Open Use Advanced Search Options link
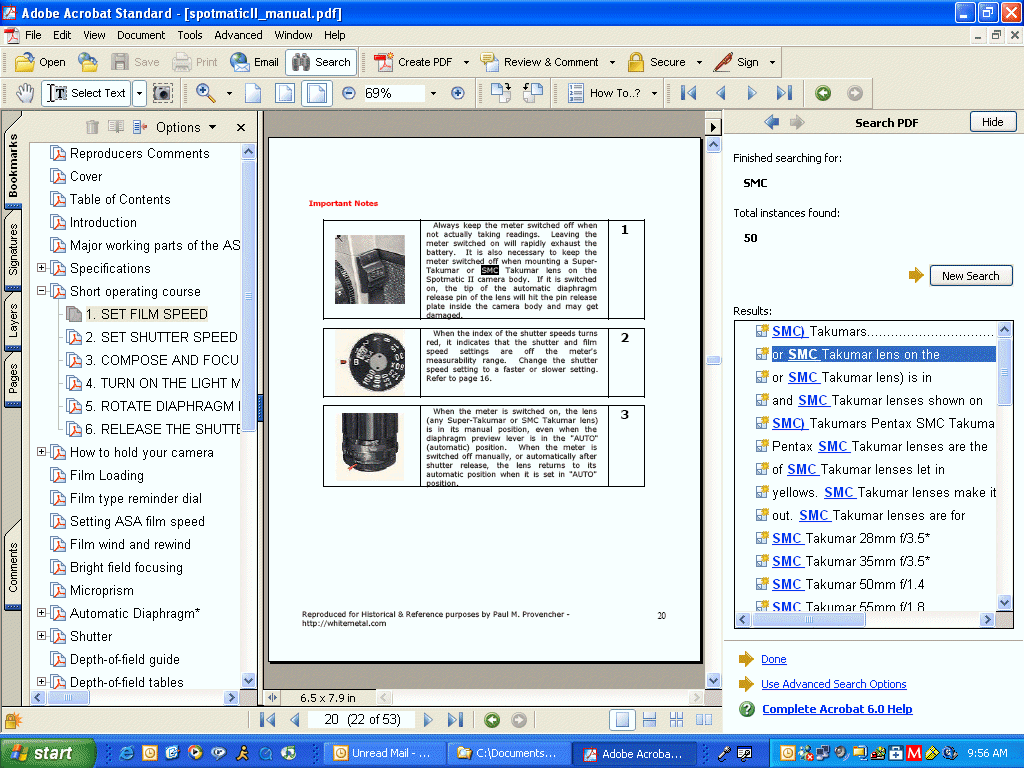This screenshot has width=1024, height=768. click(833, 684)
